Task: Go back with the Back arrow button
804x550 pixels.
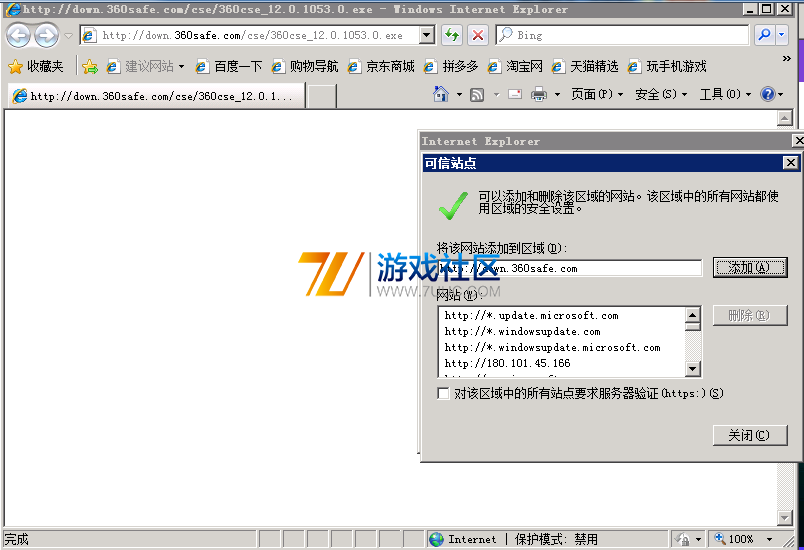Action: [19, 35]
